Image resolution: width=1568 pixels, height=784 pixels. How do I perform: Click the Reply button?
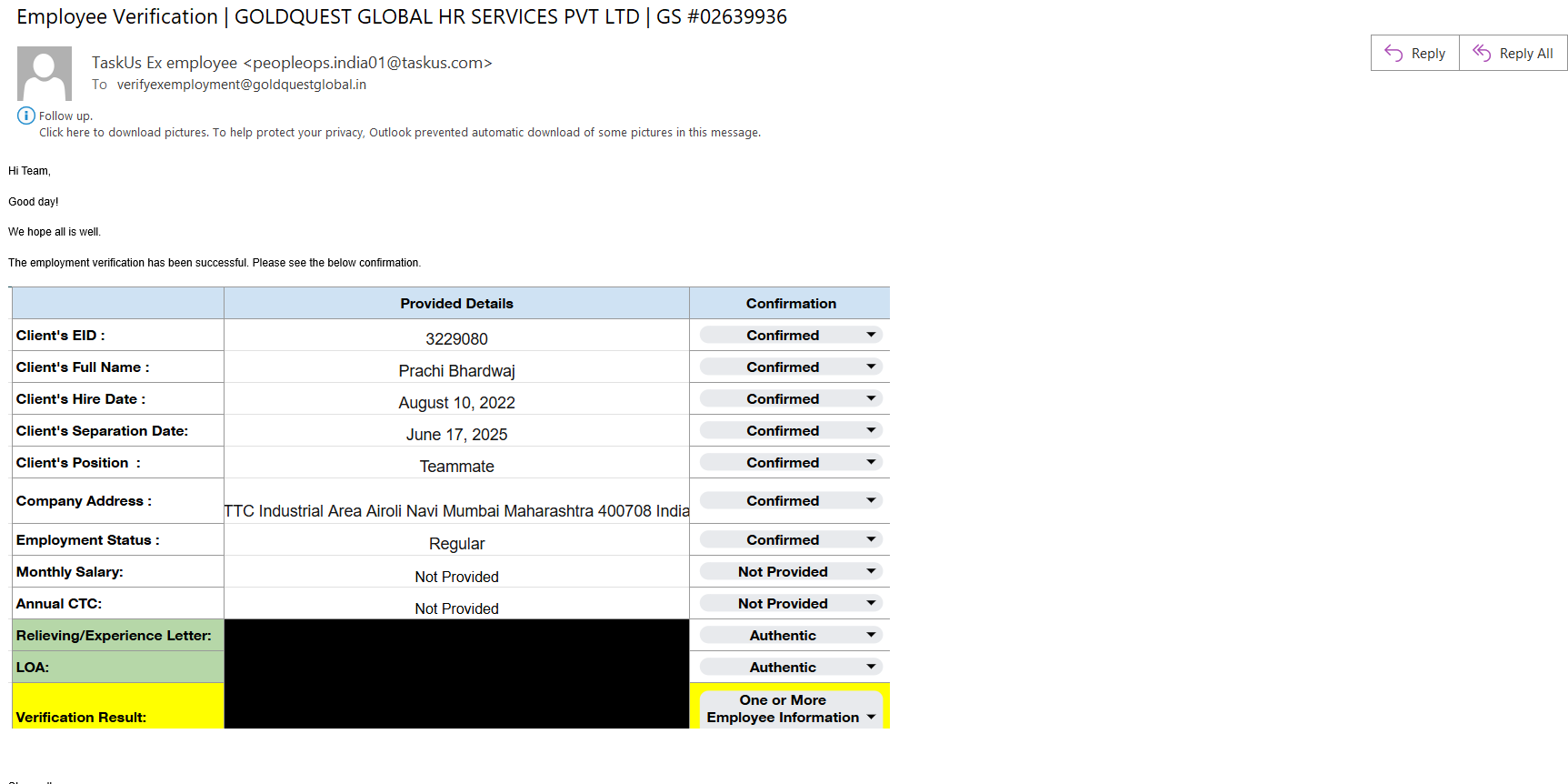click(1415, 53)
